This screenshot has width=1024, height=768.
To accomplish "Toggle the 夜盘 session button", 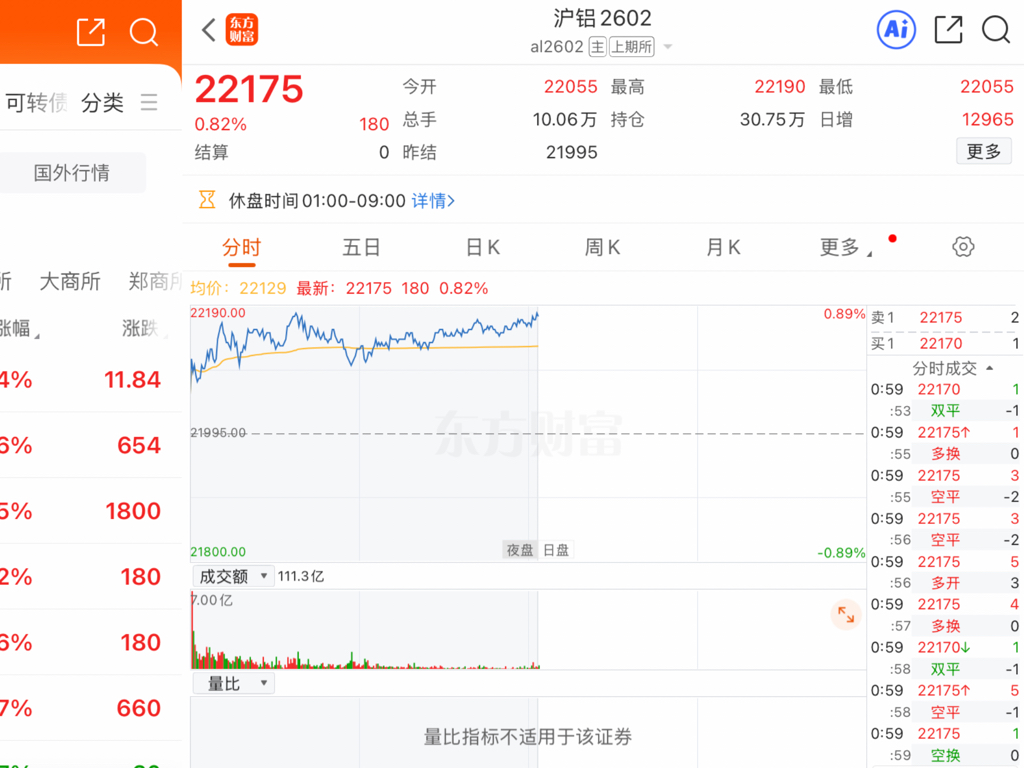I will click(x=520, y=550).
